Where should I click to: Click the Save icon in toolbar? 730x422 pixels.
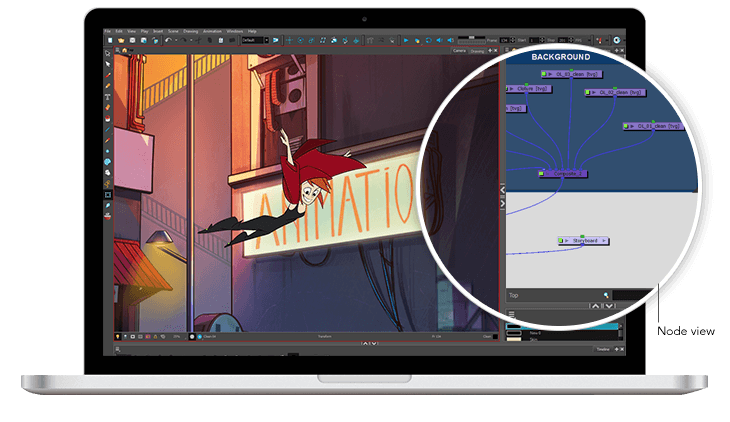[x=133, y=40]
